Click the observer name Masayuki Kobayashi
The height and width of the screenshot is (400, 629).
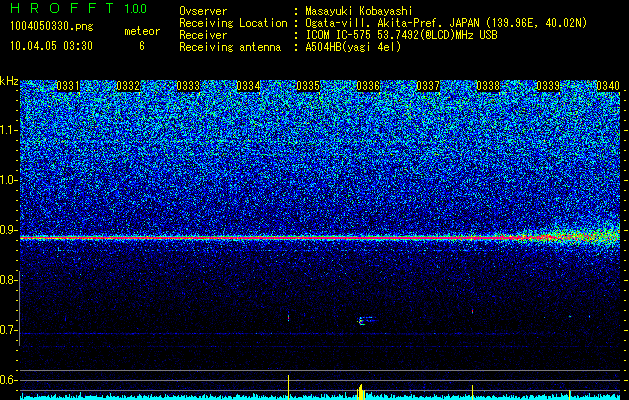coord(359,11)
